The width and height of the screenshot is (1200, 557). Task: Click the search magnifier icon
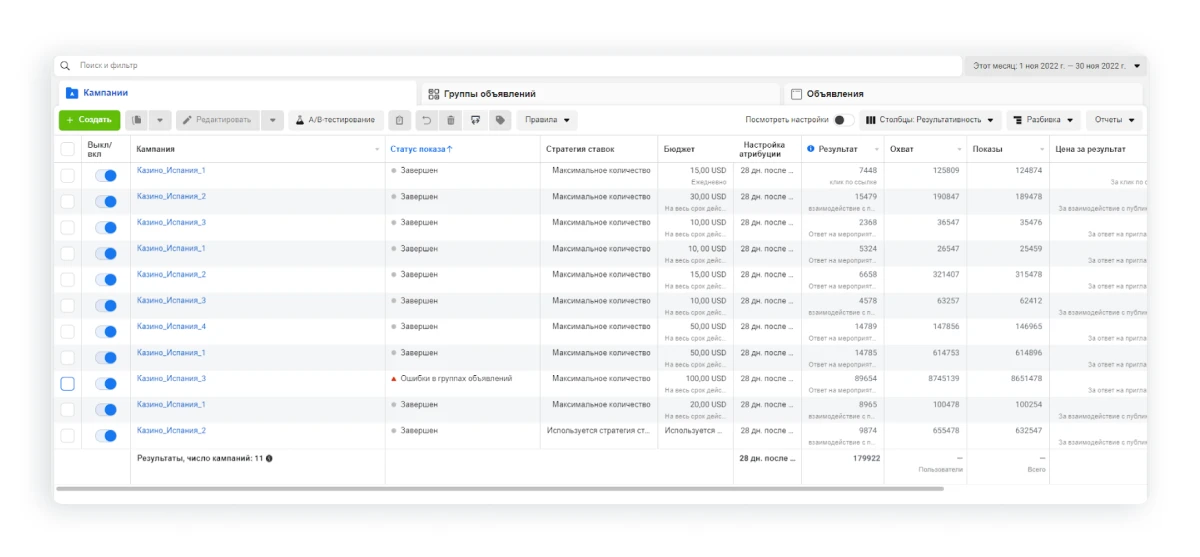pyautogui.click(x=66, y=66)
